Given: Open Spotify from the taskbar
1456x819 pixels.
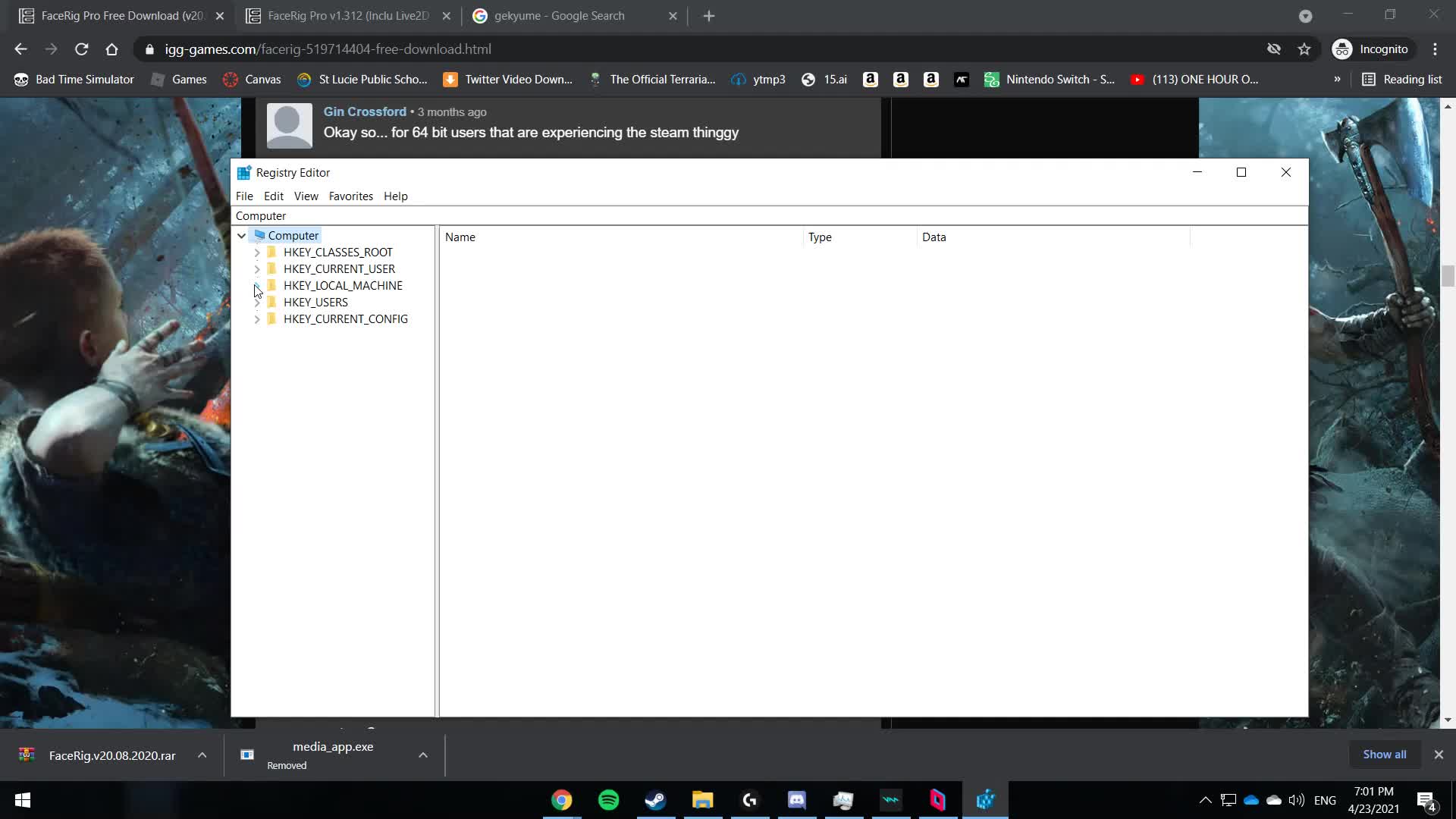Looking at the screenshot, I should (608, 800).
